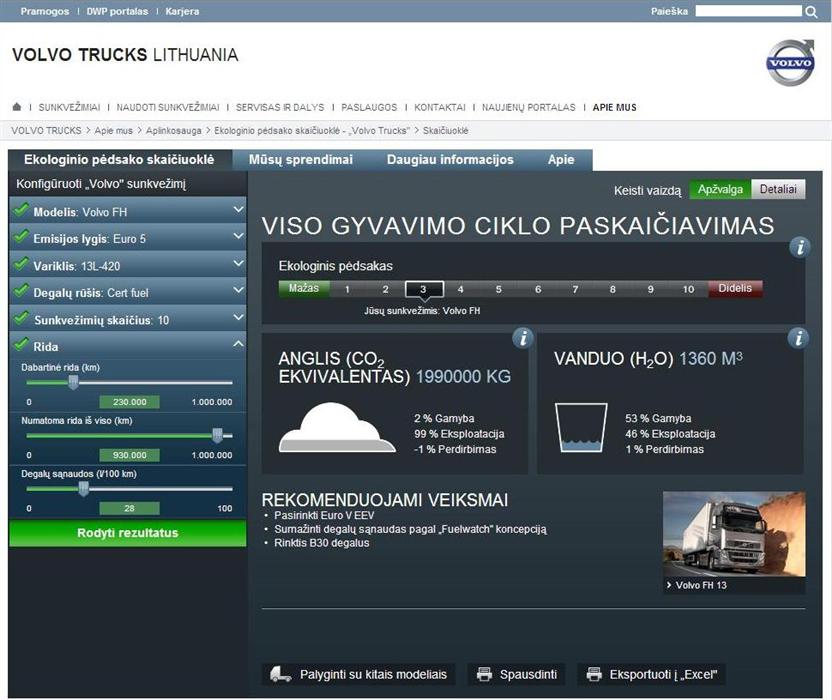Click the 930.000 planned mileage value field
The width and height of the screenshot is (832, 700).
(x=129, y=455)
